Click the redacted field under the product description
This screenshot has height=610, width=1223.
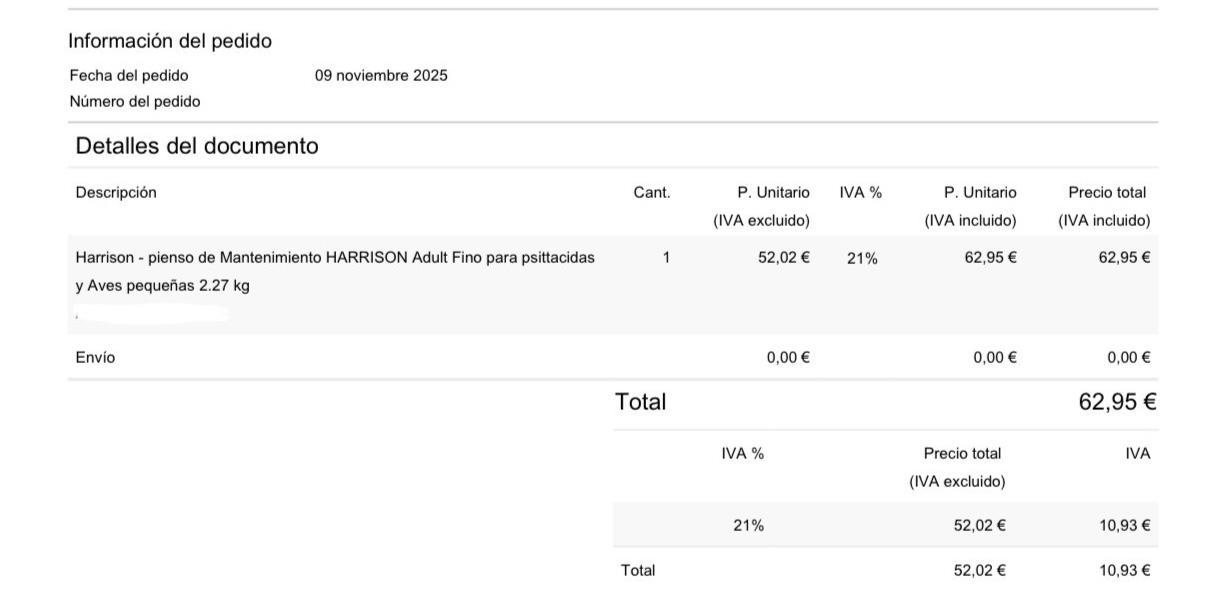[x=152, y=314]
